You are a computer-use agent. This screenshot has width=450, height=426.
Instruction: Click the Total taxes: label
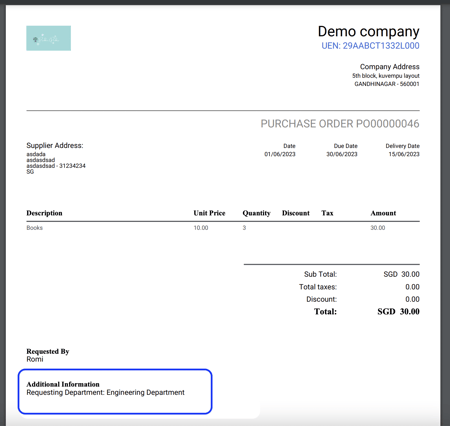318,287
